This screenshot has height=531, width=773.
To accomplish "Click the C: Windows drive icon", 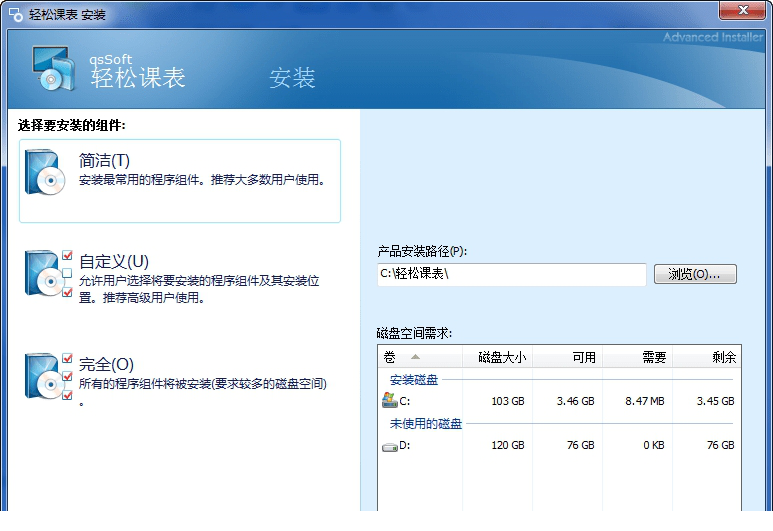I will tap(389, 400).
